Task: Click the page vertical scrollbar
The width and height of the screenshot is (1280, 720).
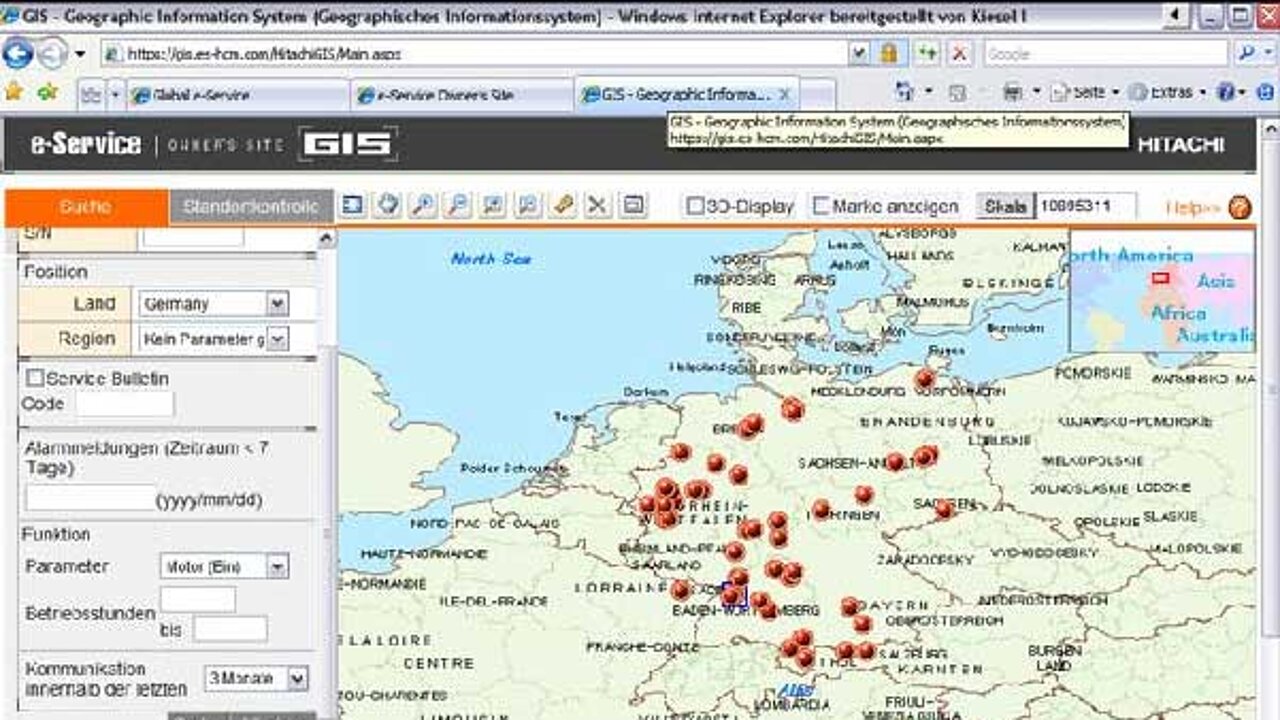Action: [x=1269, y=420]
